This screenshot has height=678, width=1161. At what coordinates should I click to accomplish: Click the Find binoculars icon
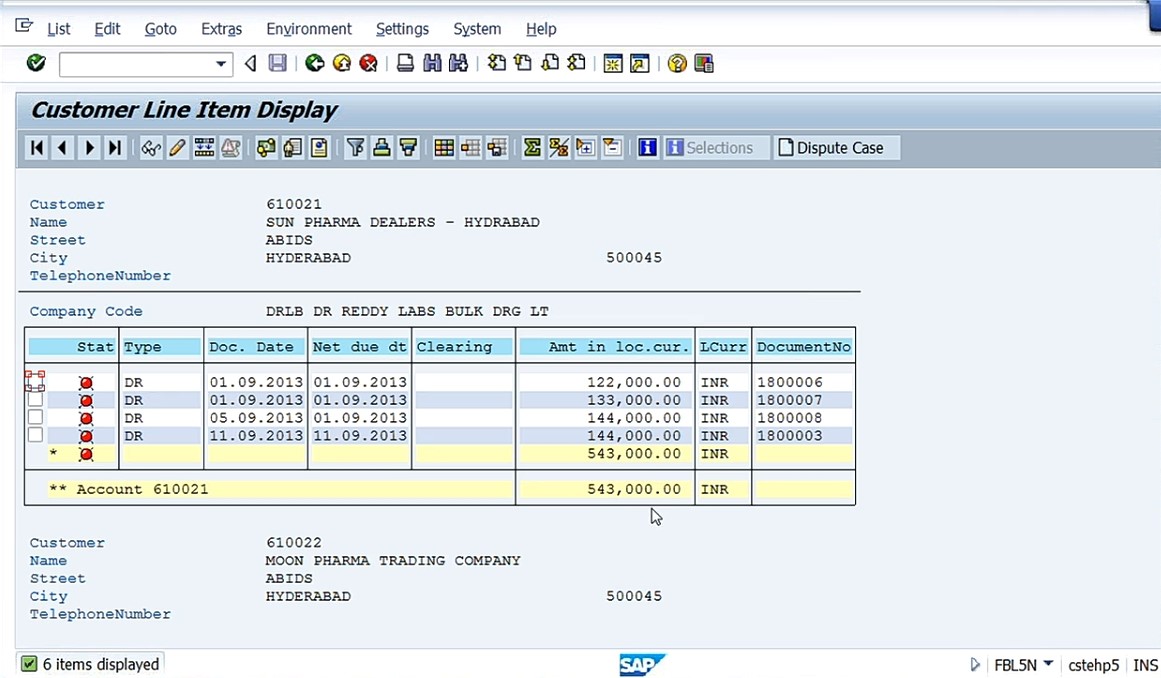point(432,63)
